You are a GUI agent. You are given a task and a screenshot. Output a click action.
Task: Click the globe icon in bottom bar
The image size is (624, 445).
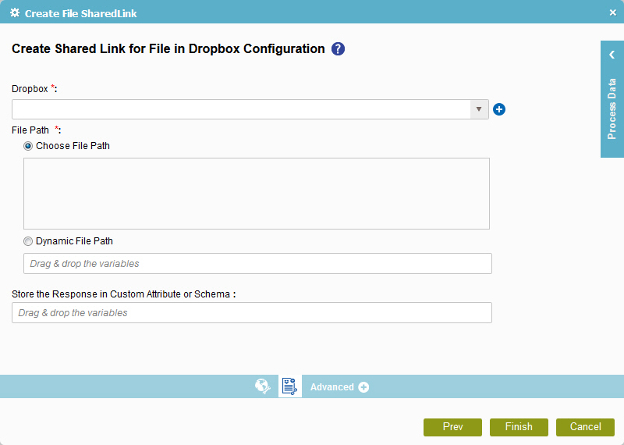click(x=263, y=386)
